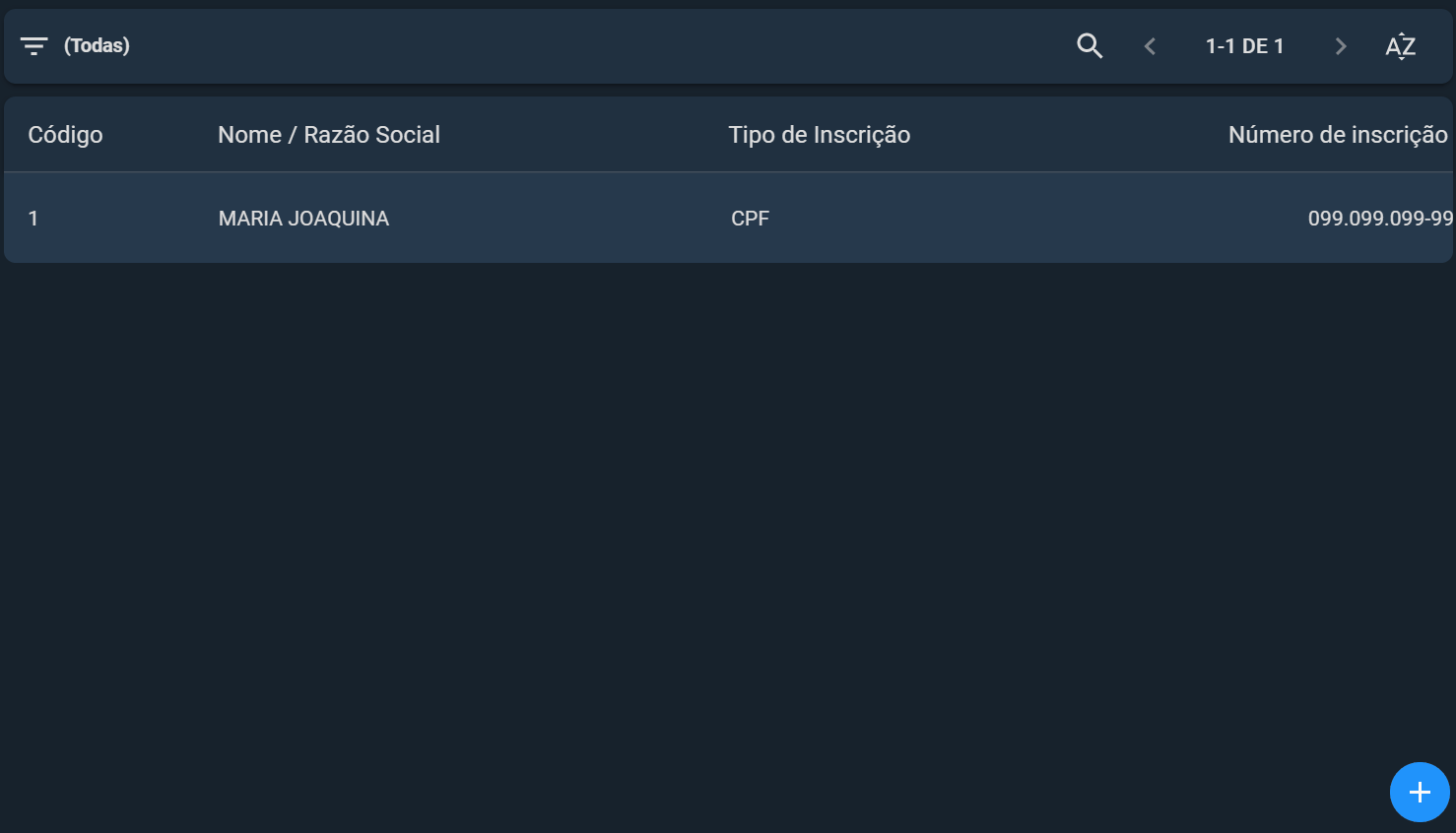Open the A-Z sort options
Image resolution: width=1456 pixels, height=833 pixels.
1401,46
